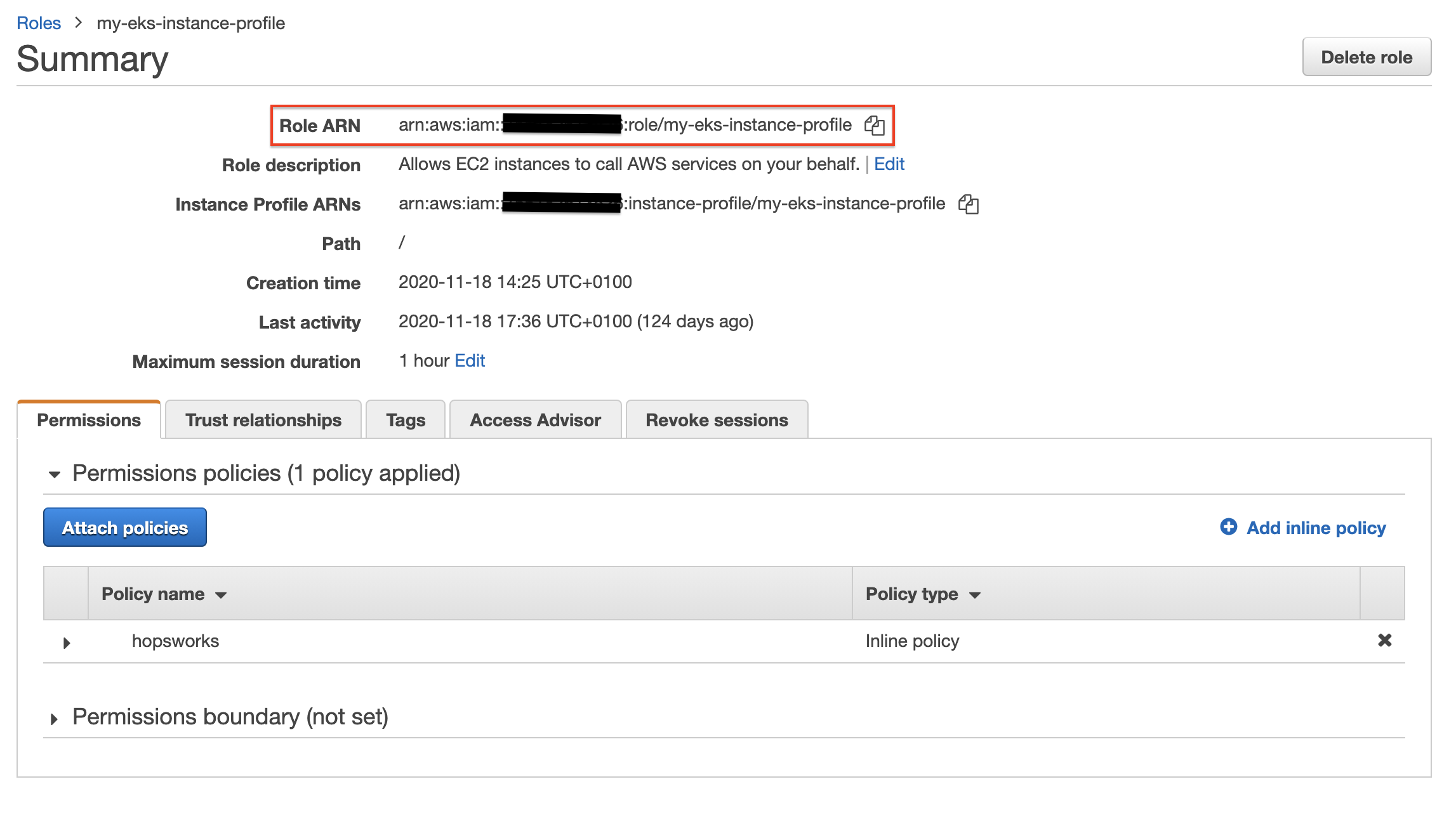The image size is (1456, 817).
Task: Expand the Permissions boundary section
Action: 55,719
